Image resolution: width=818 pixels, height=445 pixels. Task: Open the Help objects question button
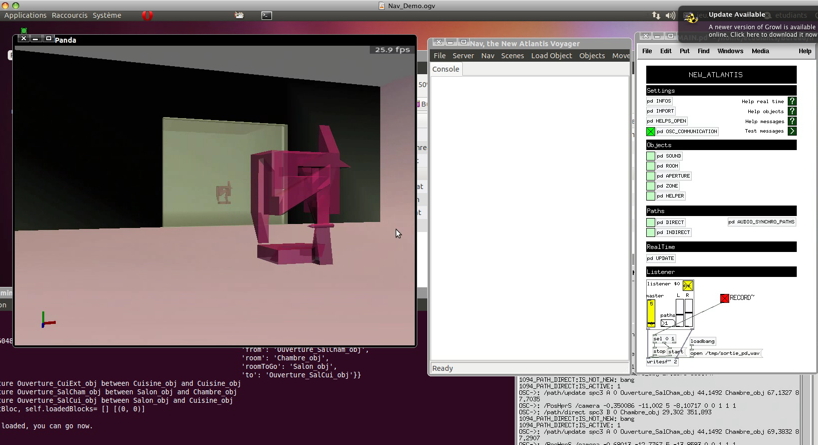coord(792,111)
